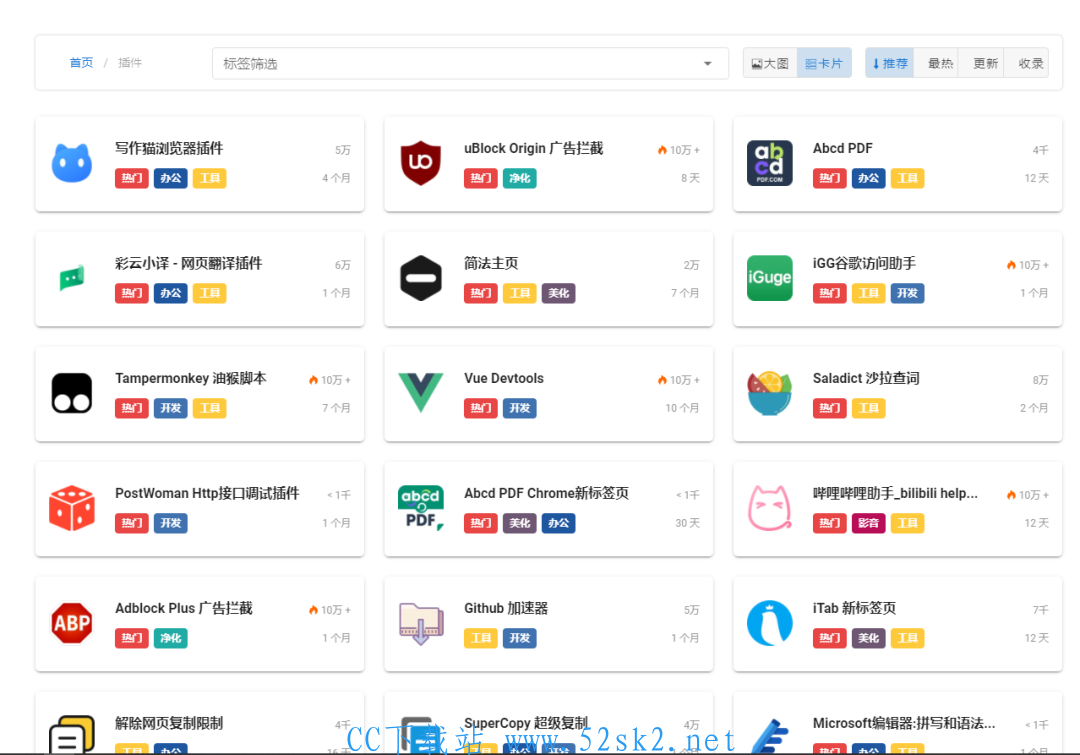
Task: Focus the 标签筛选 tag filter field
Action: [470, 63]
